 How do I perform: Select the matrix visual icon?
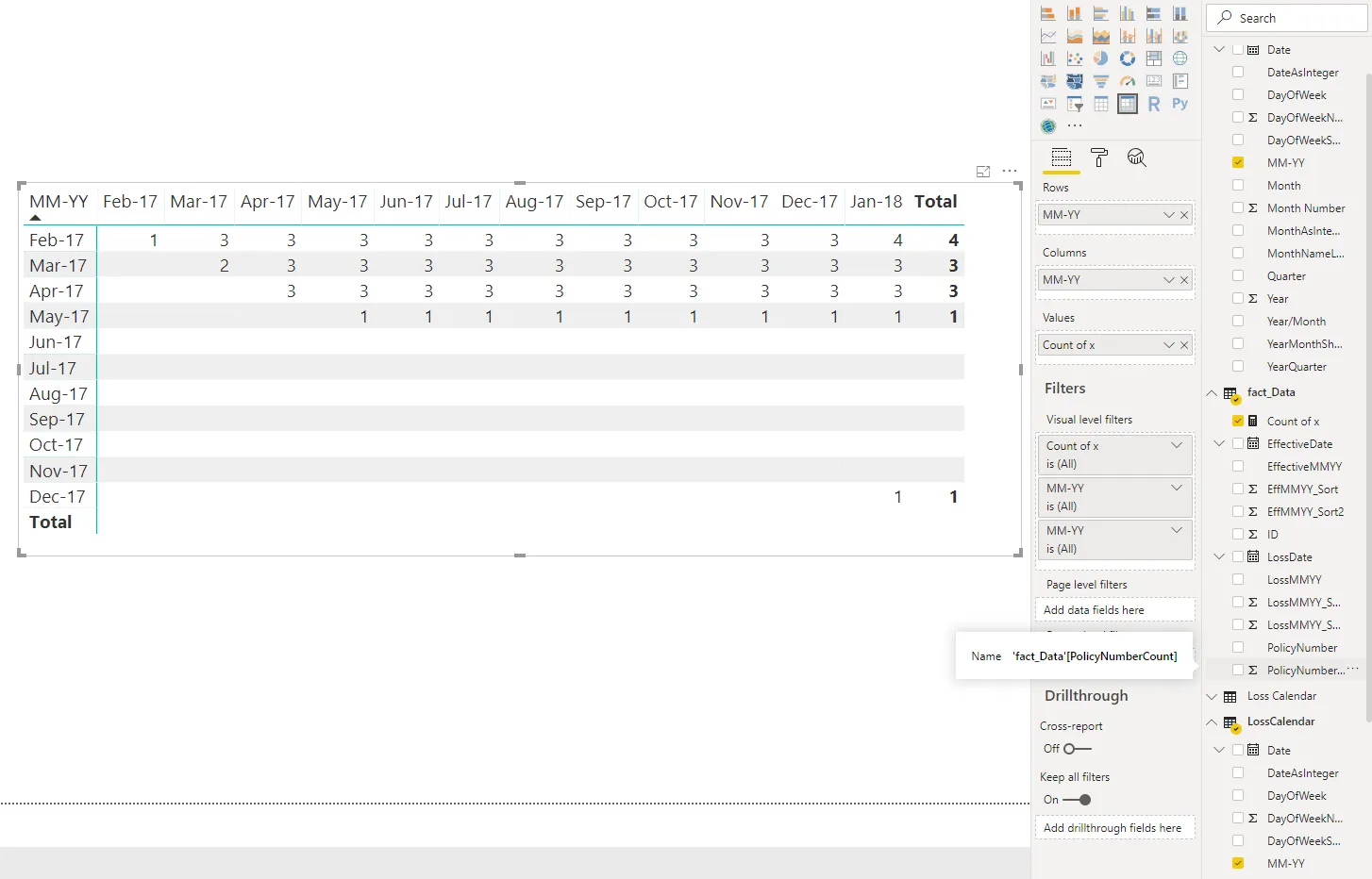pos(1128,104)
